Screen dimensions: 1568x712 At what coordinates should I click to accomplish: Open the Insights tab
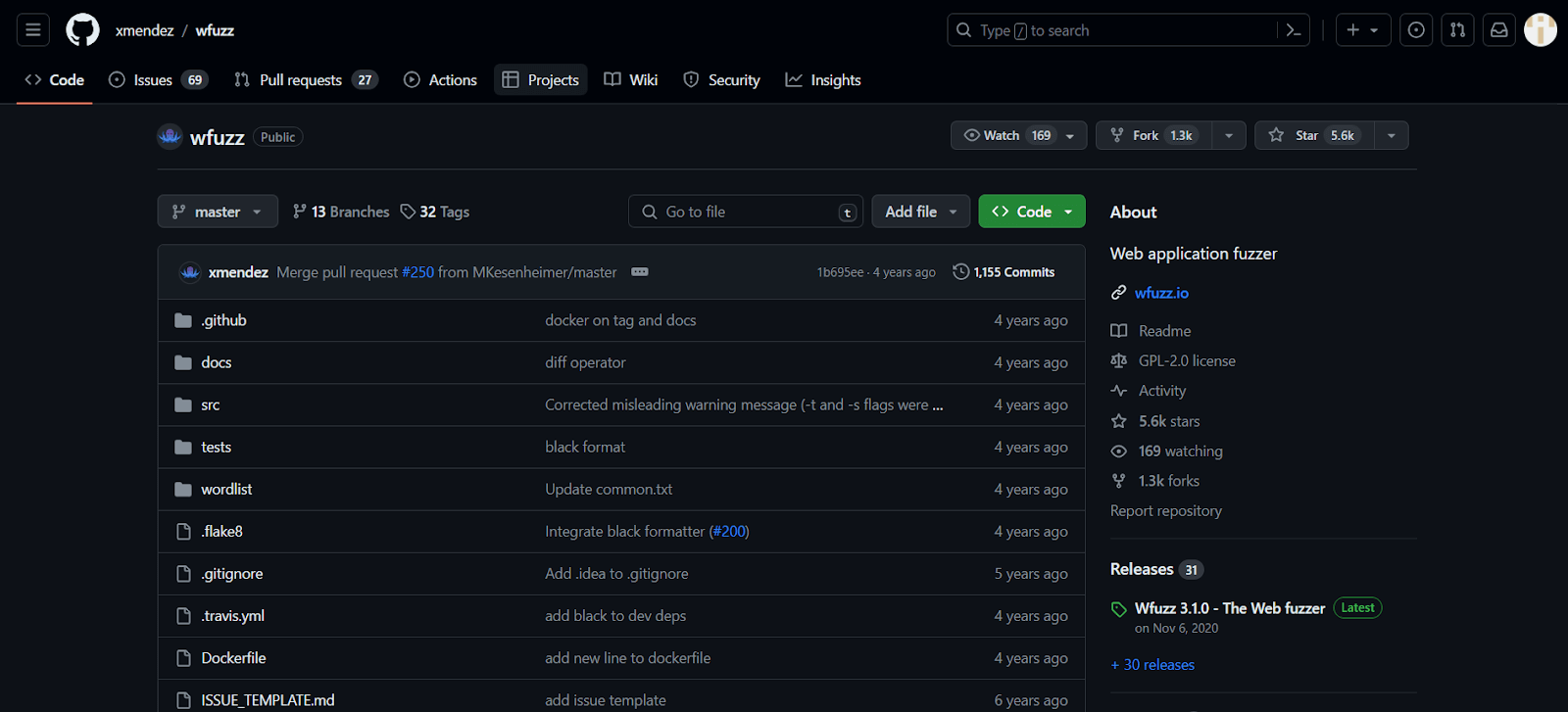click(823, 80)
